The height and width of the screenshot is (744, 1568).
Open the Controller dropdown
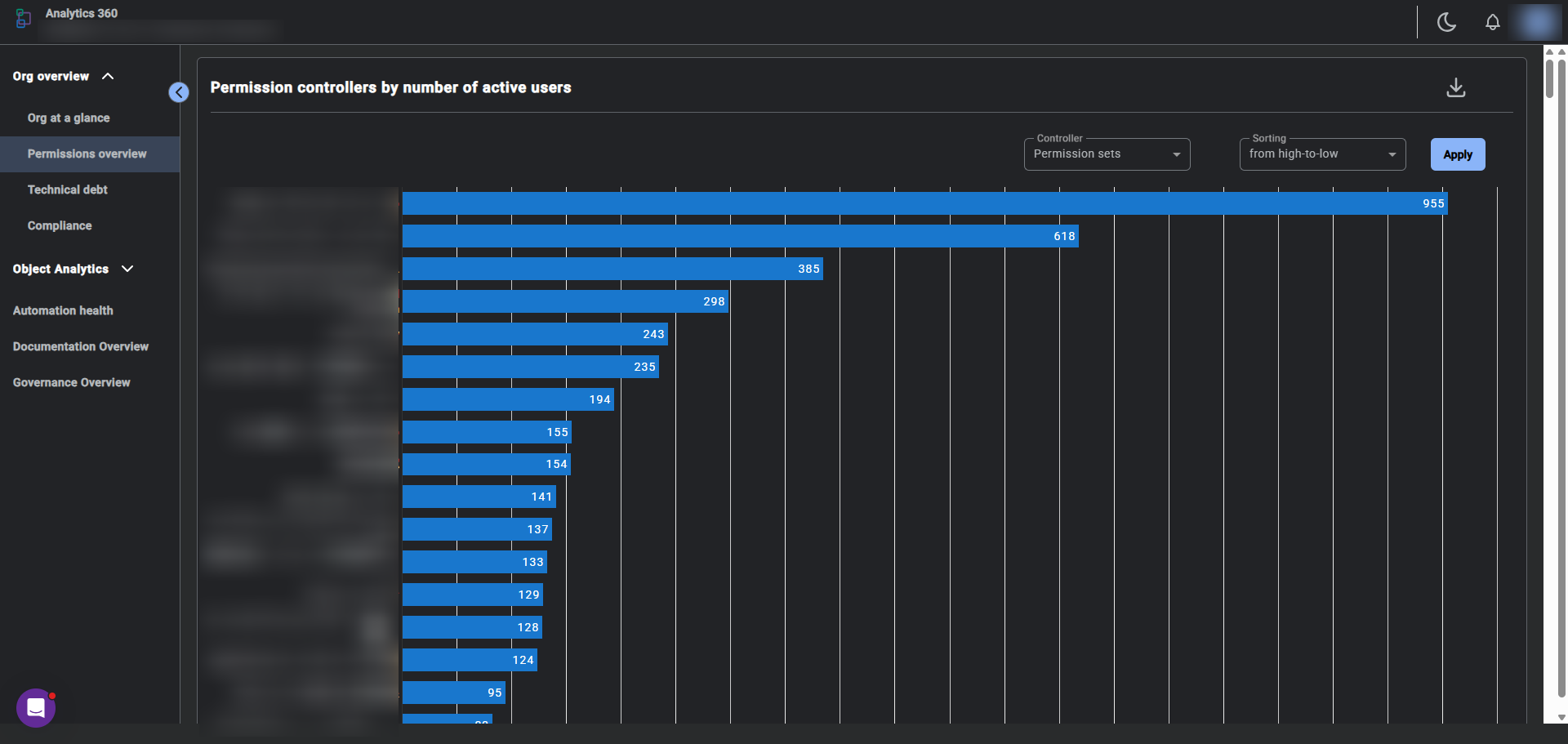click(1107, 154)
